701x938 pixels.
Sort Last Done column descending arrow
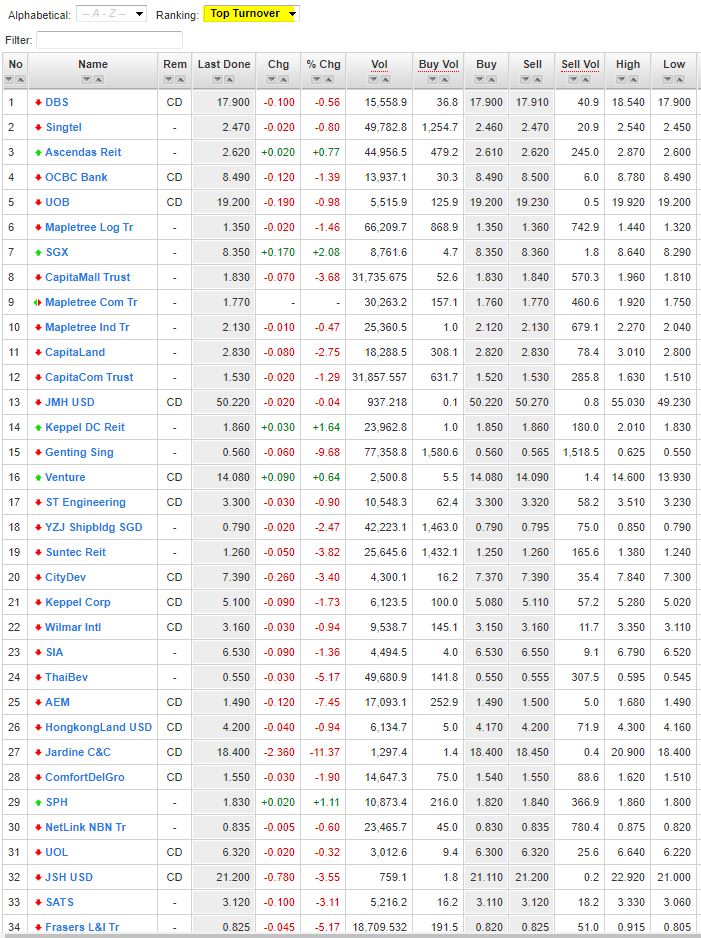218,80
